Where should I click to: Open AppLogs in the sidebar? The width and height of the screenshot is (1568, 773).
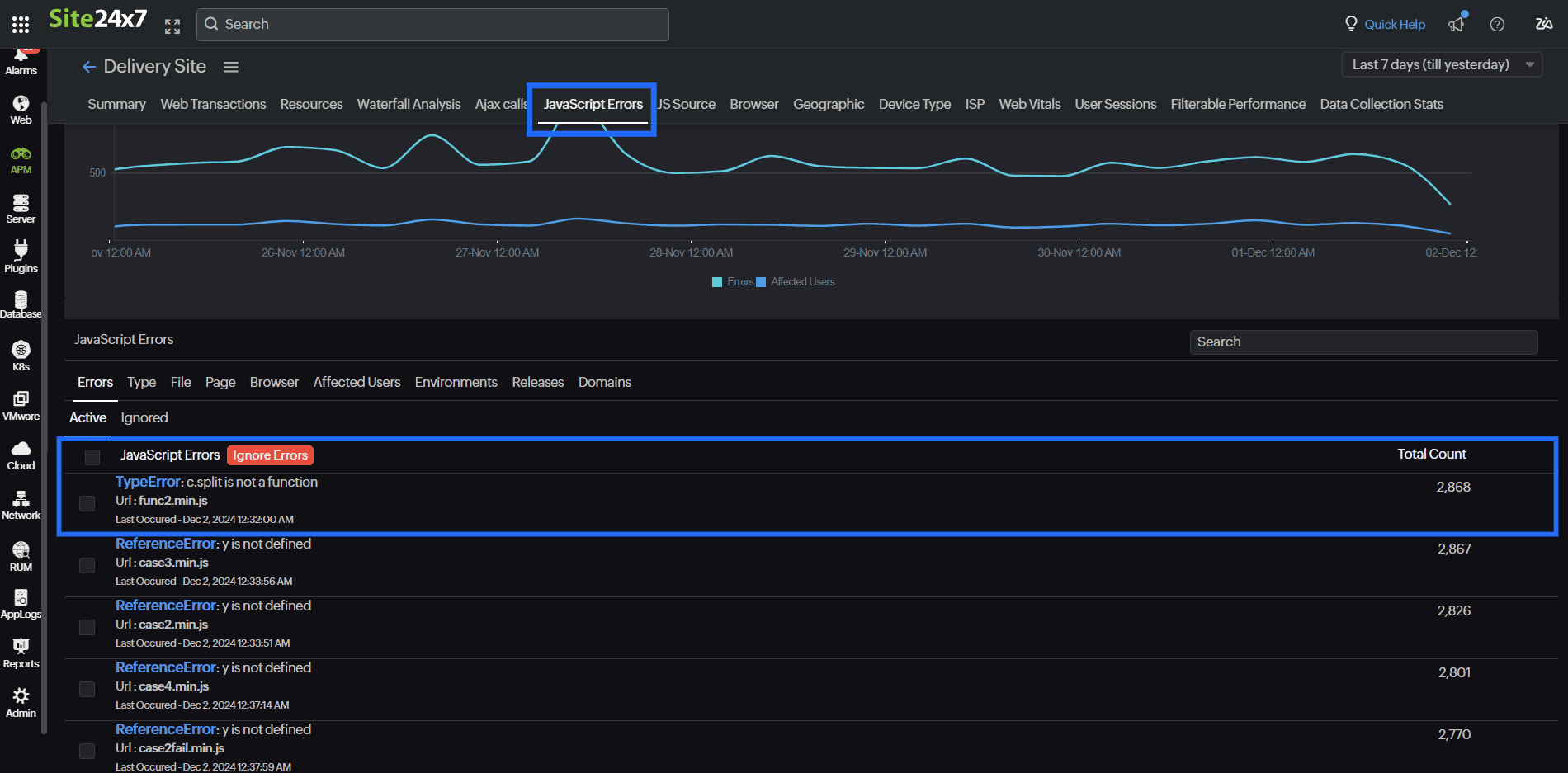(21, 604)
